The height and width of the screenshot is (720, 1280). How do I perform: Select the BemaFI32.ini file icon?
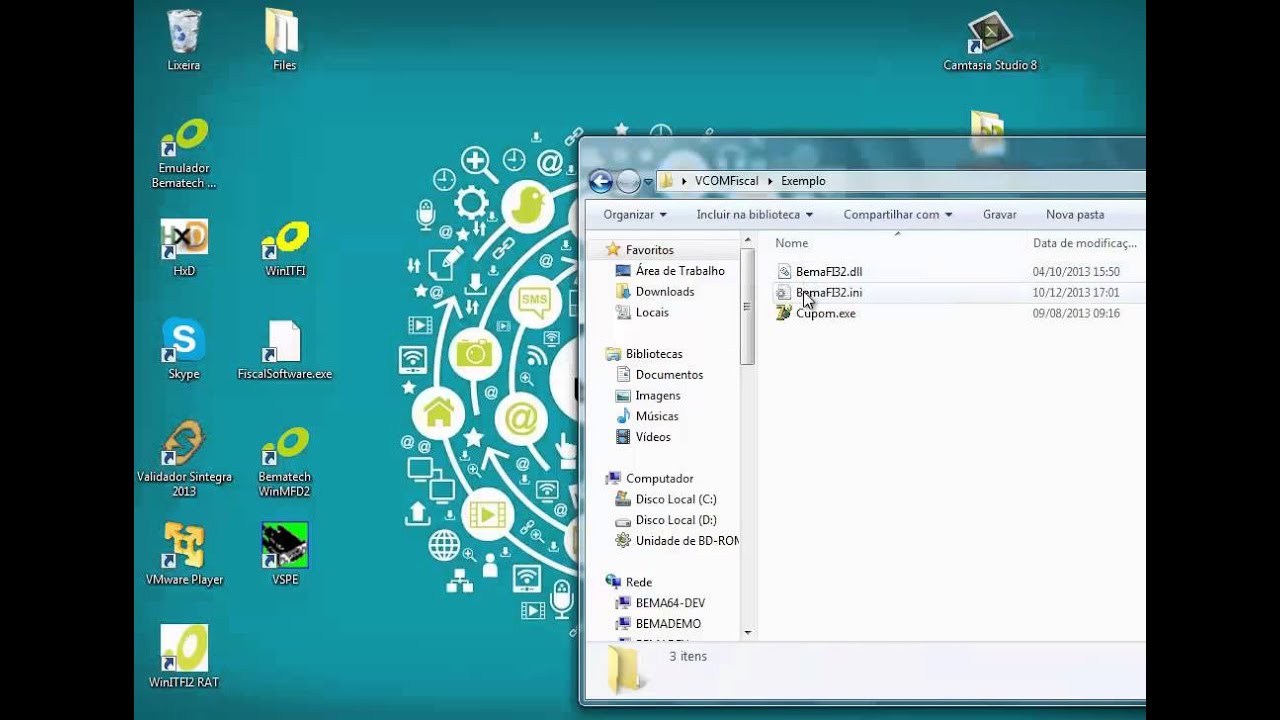[785, 292]
